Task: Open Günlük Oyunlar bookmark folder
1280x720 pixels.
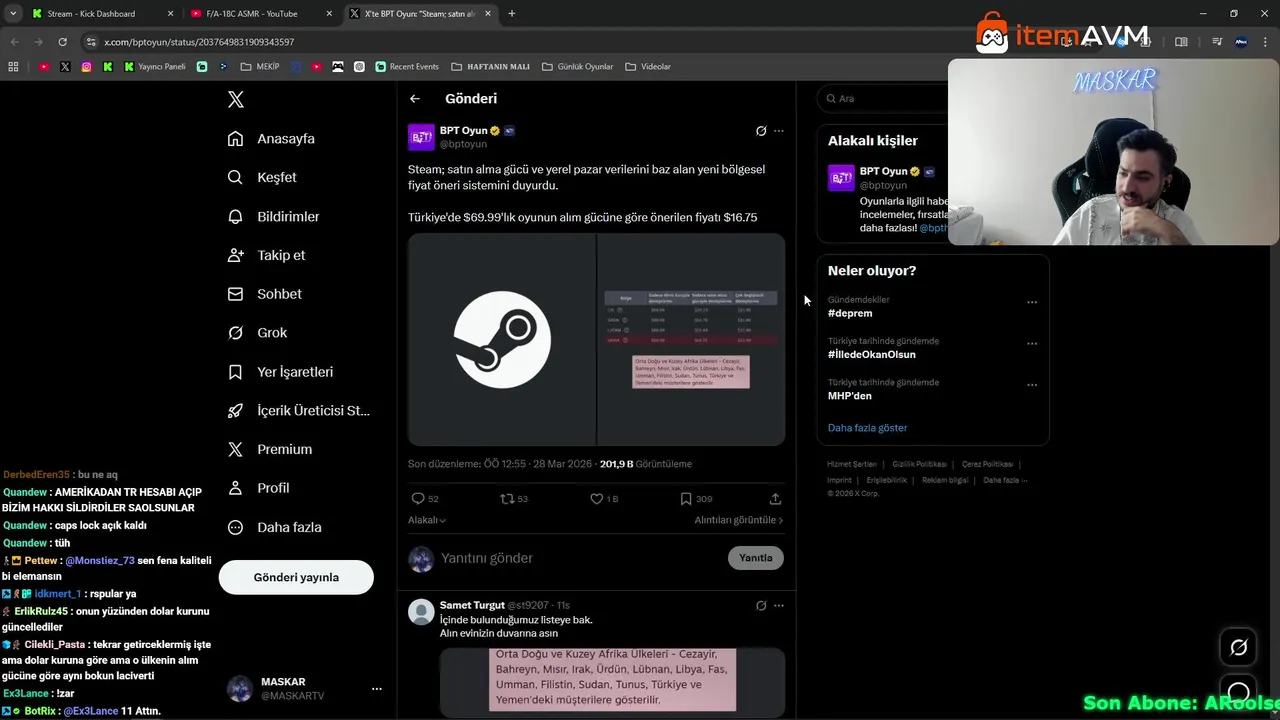Action: pyautogui.click(x=577, y=67)
